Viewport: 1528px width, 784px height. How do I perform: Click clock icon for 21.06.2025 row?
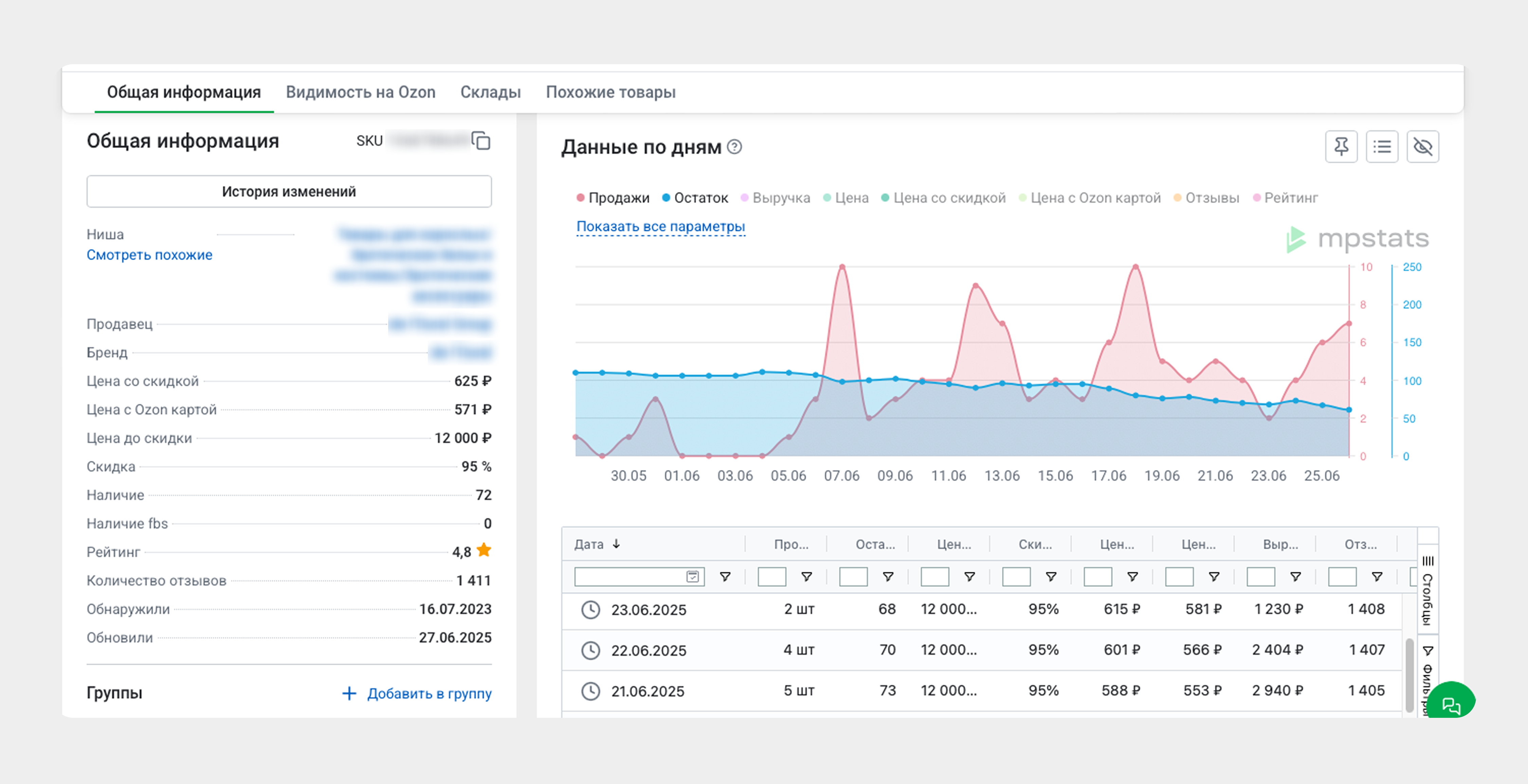[x=590, y=691]
